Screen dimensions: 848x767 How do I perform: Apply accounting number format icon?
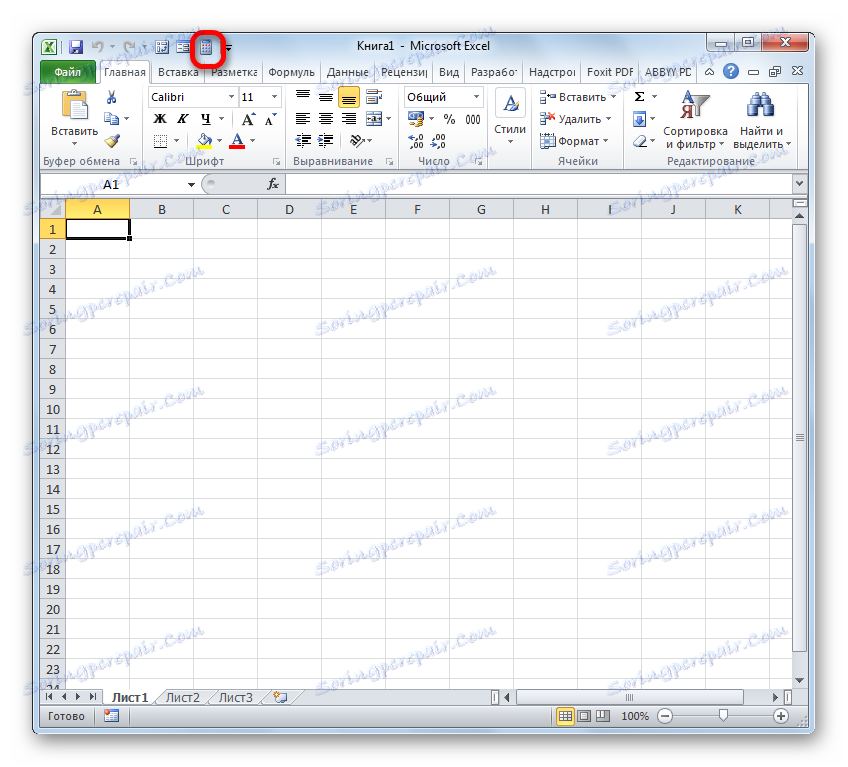[416, 118]
